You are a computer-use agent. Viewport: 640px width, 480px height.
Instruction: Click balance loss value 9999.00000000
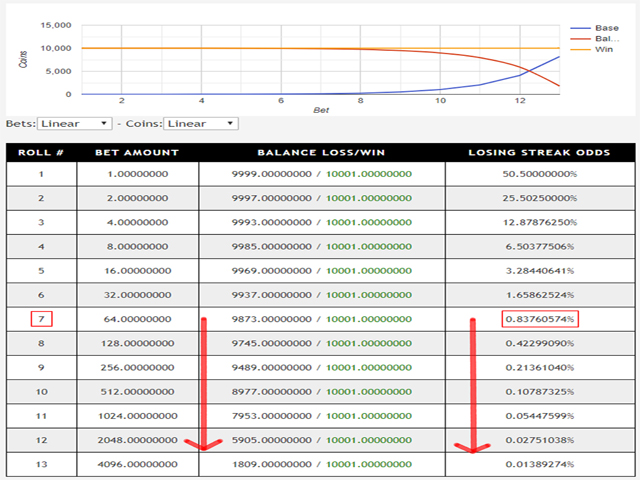click(x=271, y=174)
